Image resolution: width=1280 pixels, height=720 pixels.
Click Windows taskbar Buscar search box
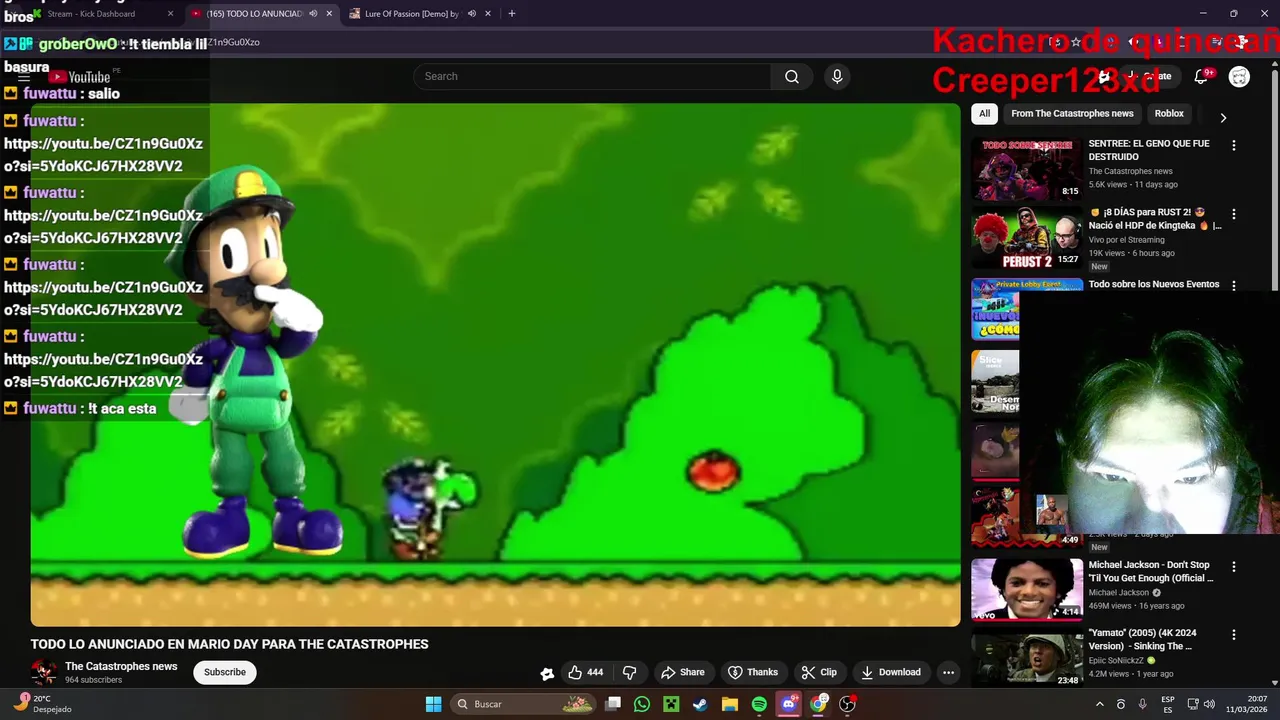522,704
